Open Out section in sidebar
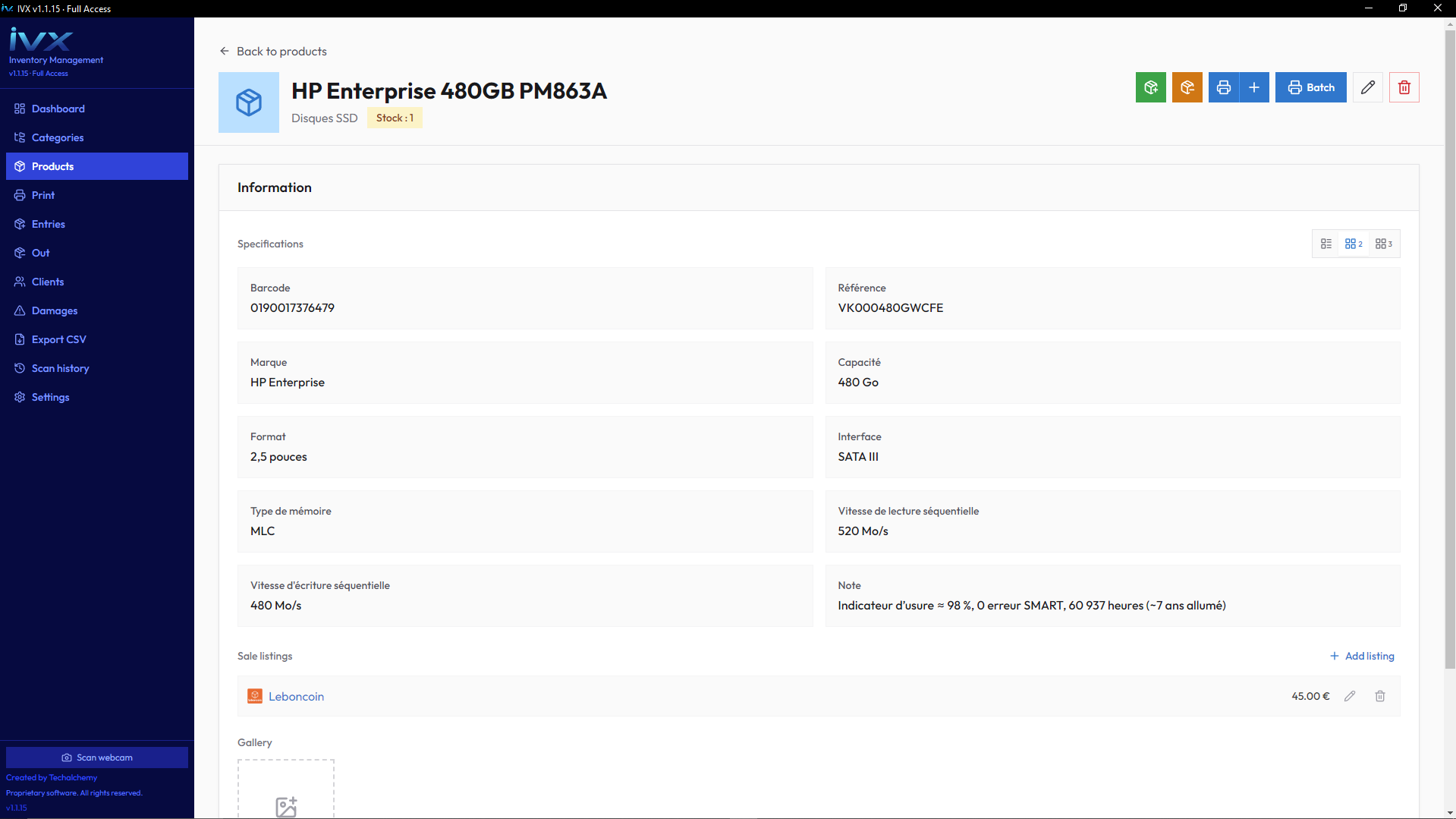 (97, 253)
